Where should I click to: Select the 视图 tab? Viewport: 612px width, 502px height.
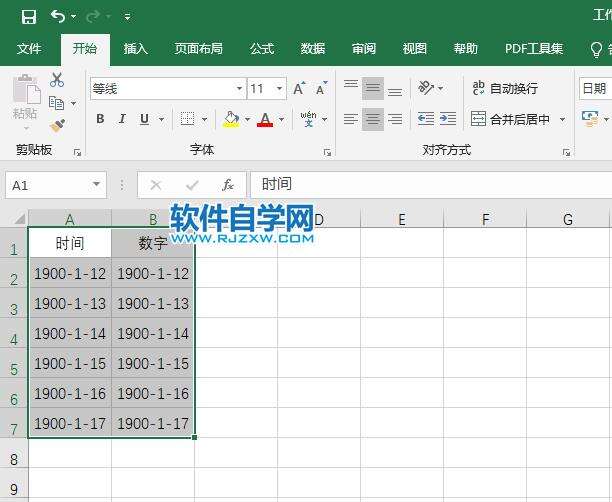coord(415,49)
